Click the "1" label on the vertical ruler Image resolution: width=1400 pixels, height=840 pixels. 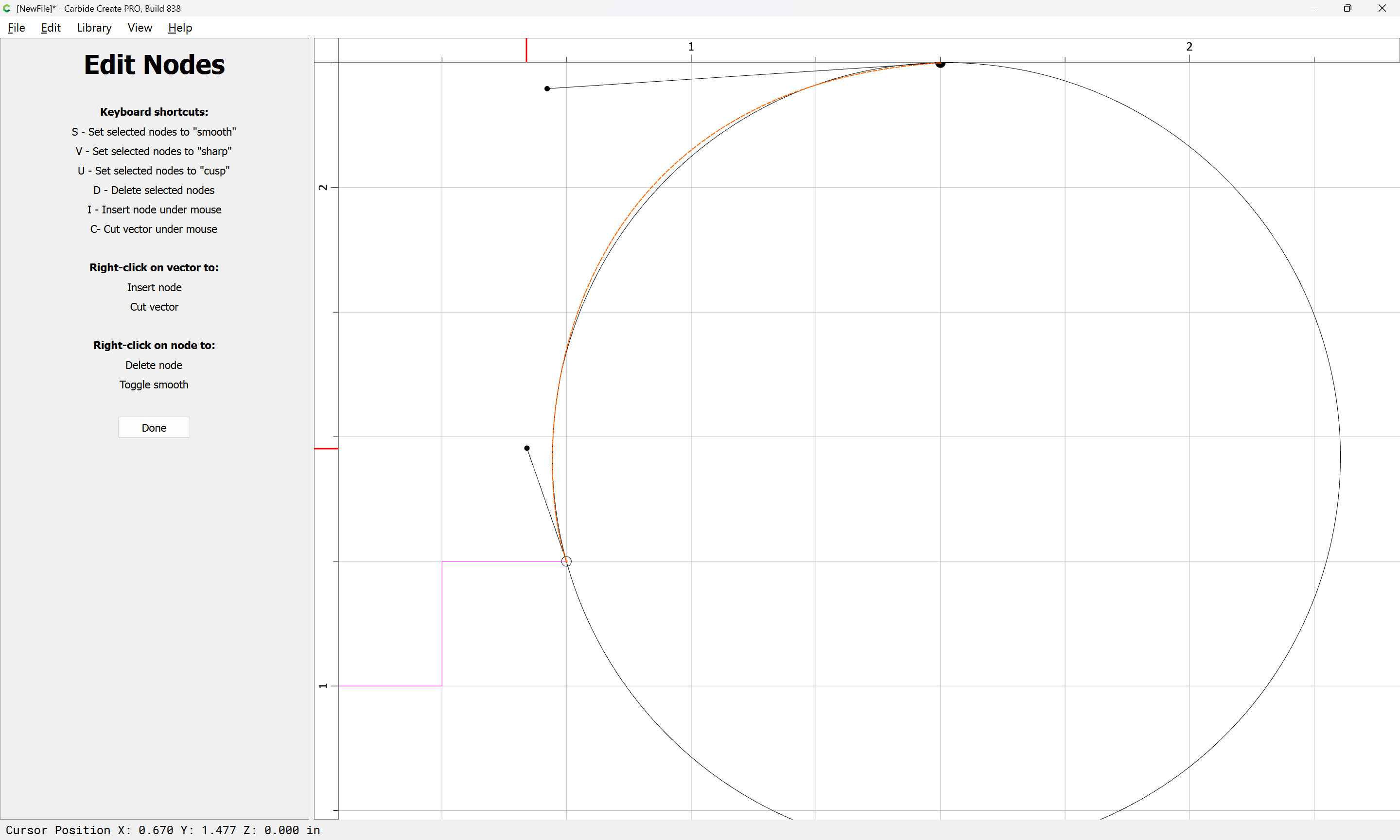coord(323,686)
